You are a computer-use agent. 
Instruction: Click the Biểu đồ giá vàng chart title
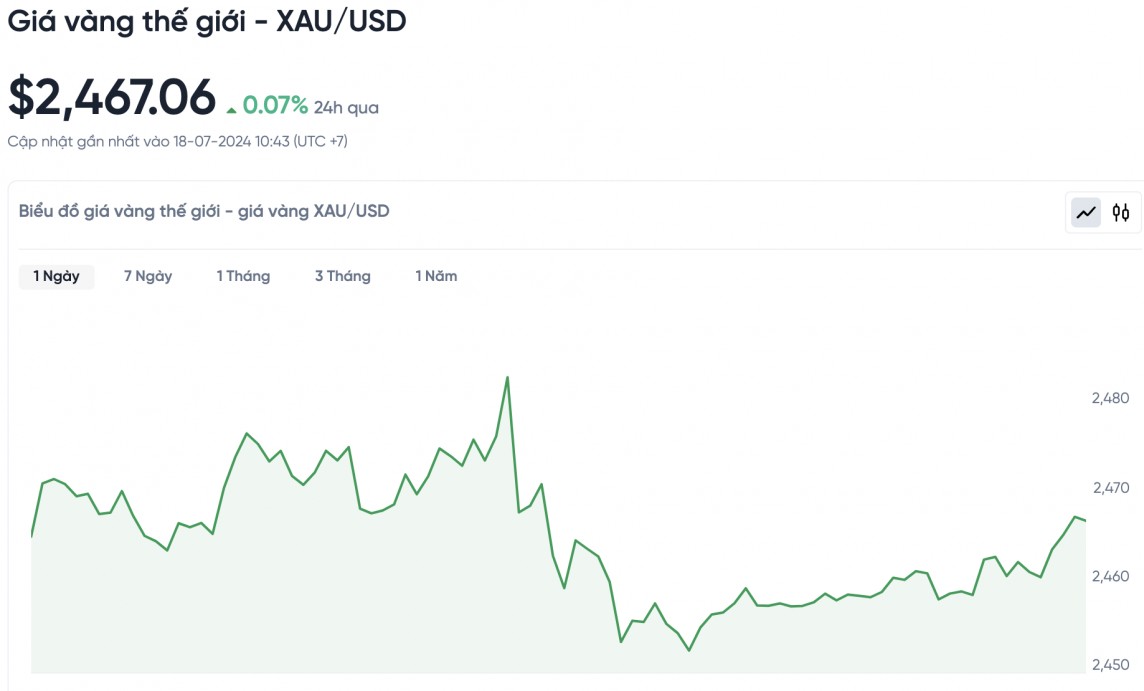point(204,211)
